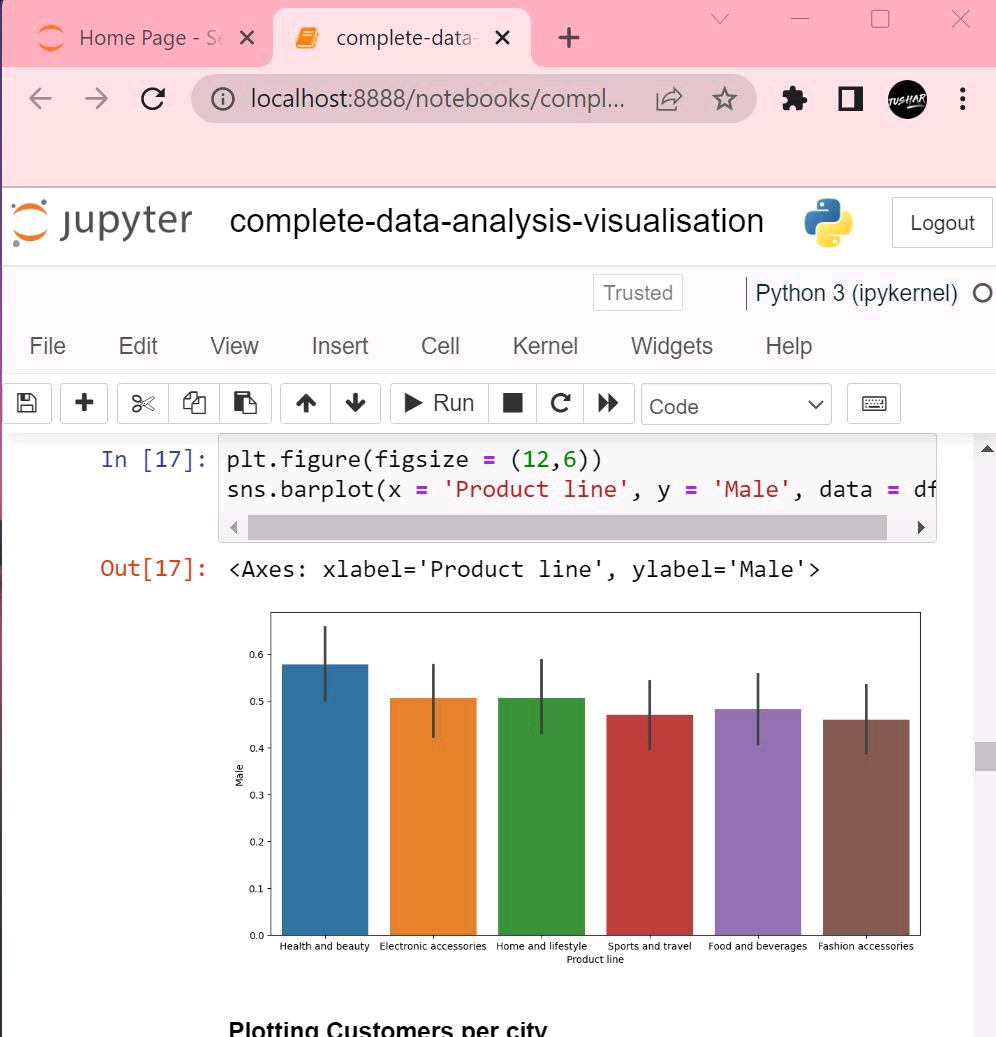Move selected cell down arrow
The image size is (996, 1037).
tap(355, 403)
